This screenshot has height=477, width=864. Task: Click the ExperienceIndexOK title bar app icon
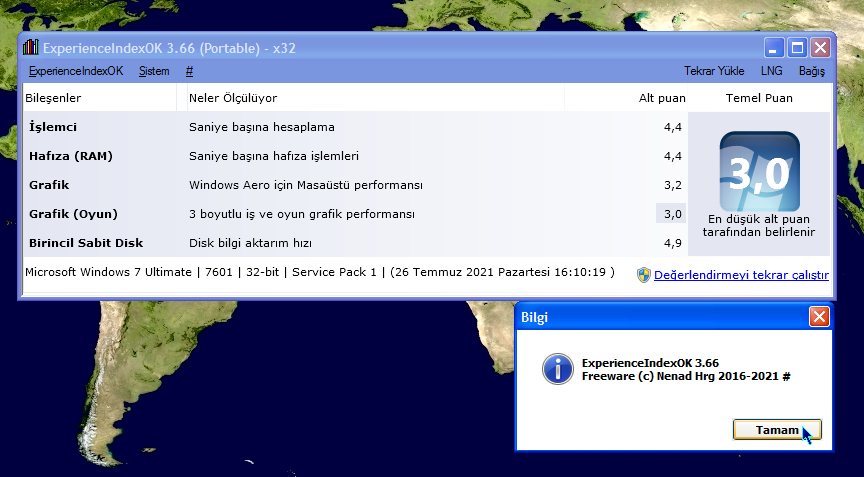pos(31,47)
